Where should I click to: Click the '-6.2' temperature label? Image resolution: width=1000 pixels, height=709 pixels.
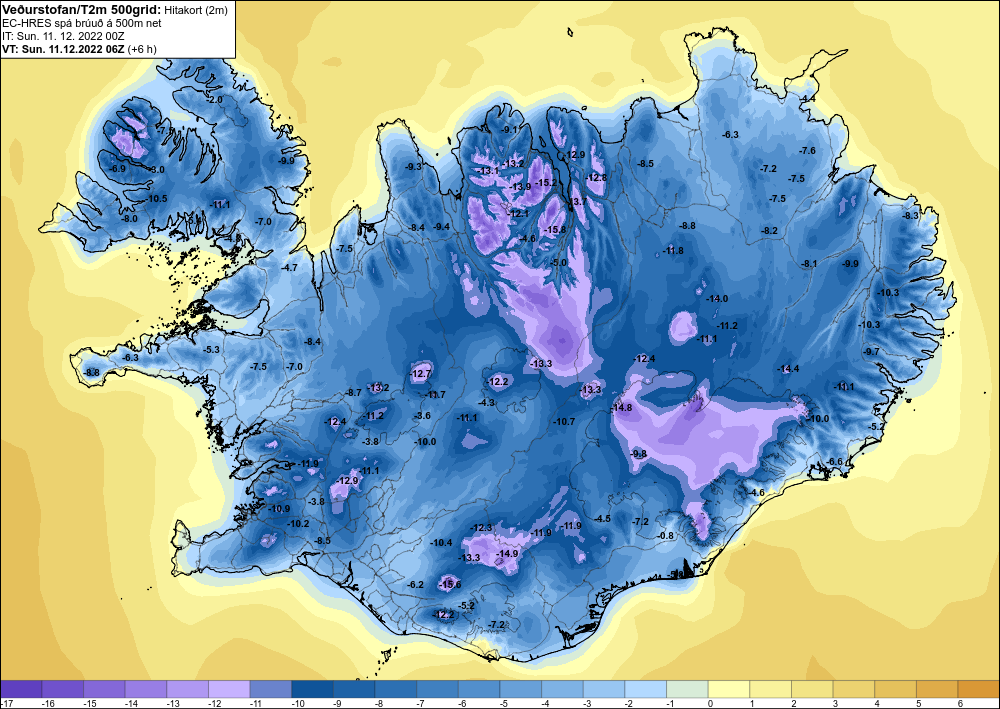415,585
